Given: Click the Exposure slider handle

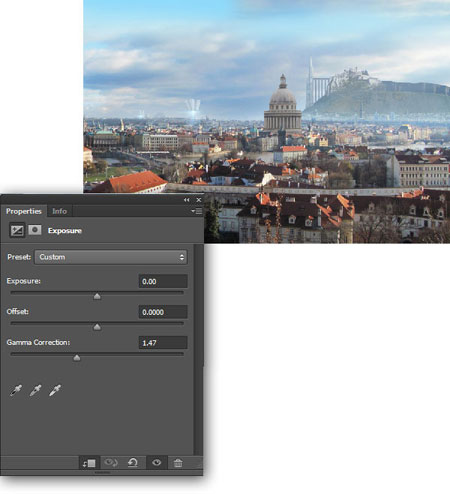Looking at the screenshot, I should (x=97, y=296).
